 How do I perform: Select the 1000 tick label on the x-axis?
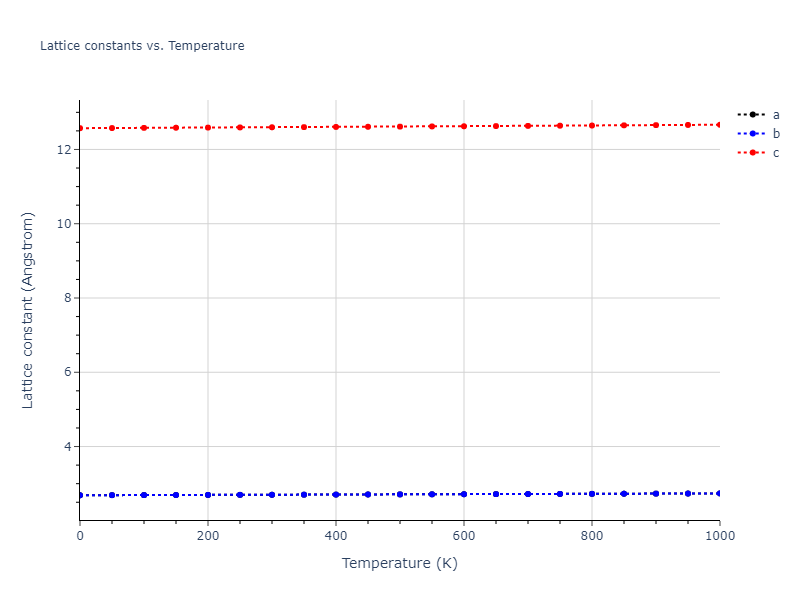[x=719, y=536]
